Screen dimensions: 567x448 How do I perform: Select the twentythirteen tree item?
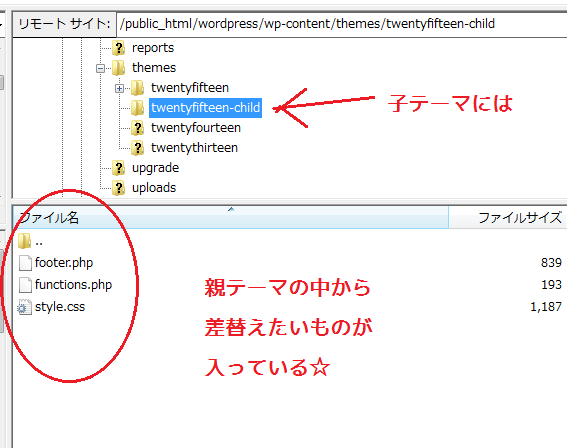(194, 148)
